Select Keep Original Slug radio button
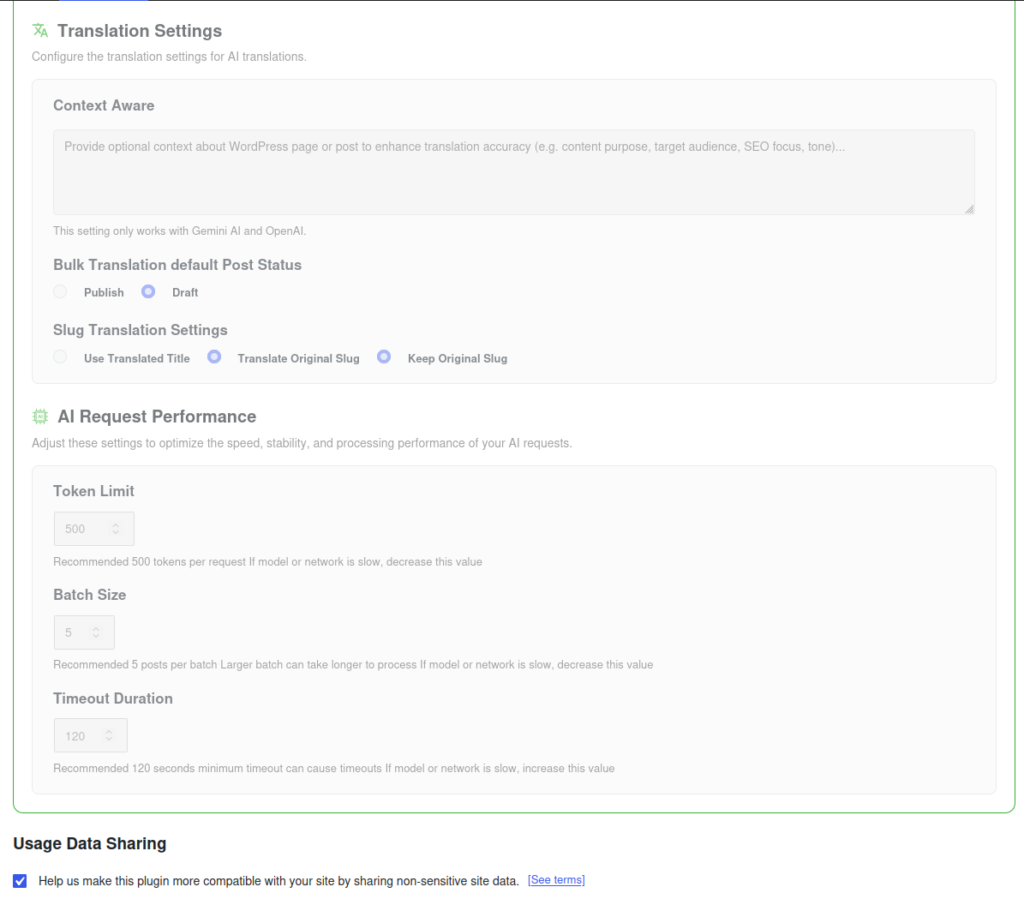This screenshot has width=1024, height=899. tap(384, 357)
